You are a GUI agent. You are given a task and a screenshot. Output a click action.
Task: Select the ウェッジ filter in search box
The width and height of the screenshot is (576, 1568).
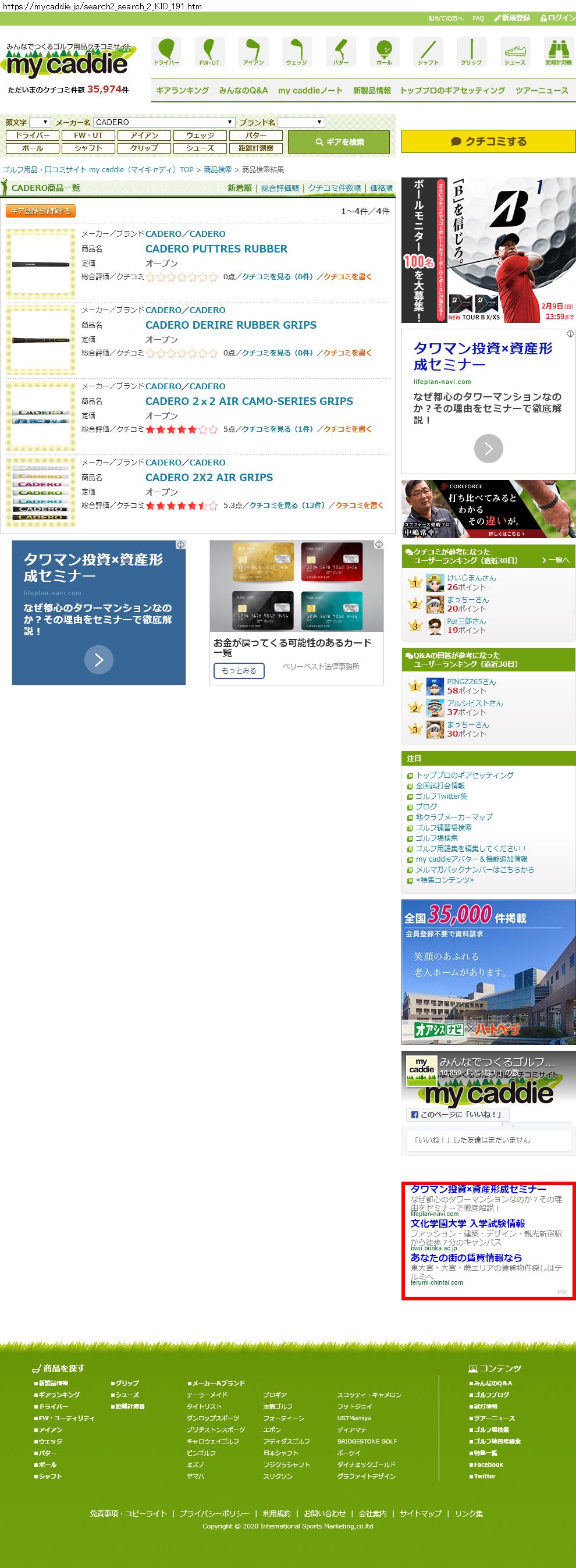click(200, 135)
